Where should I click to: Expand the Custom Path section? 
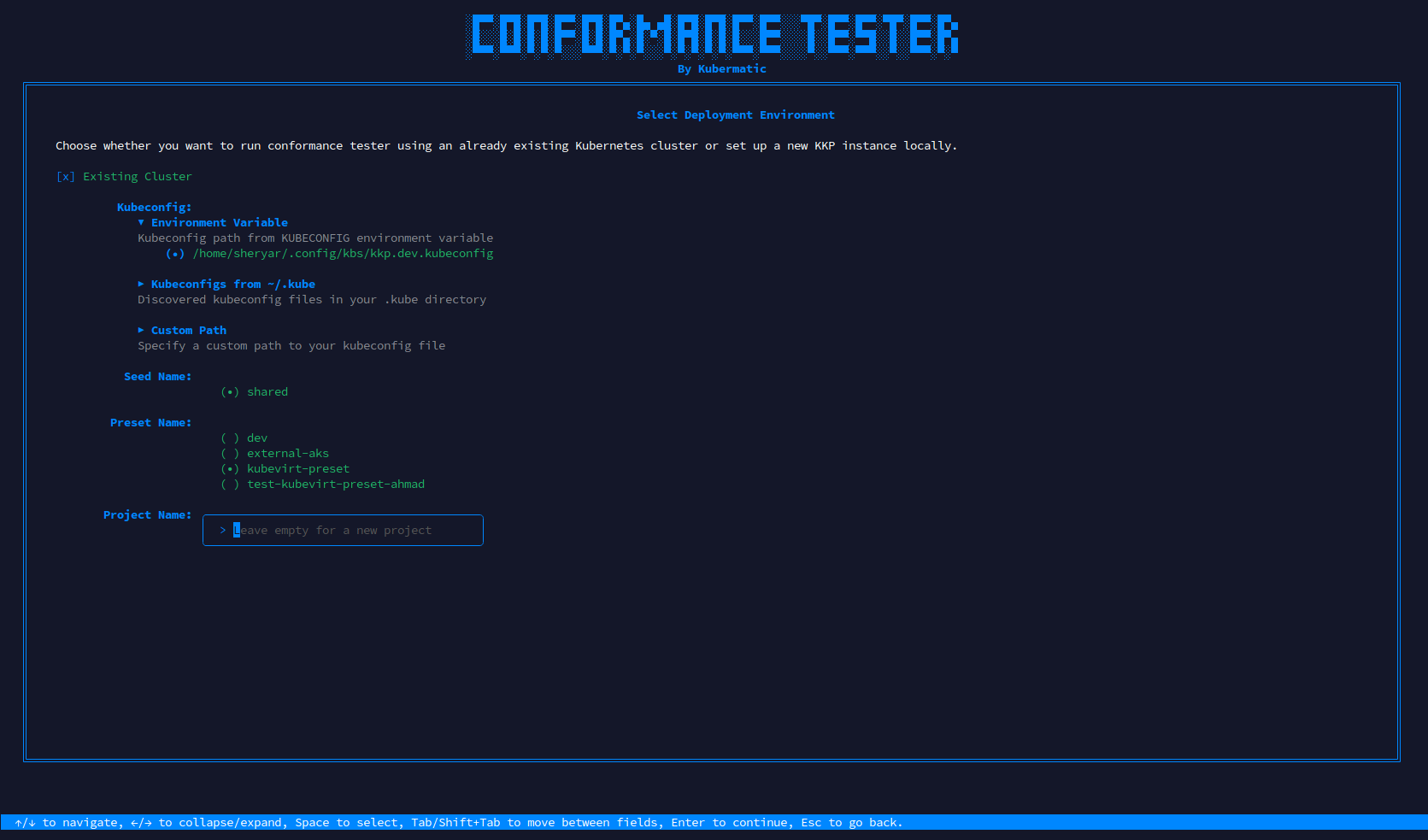(x=141, y=331)
